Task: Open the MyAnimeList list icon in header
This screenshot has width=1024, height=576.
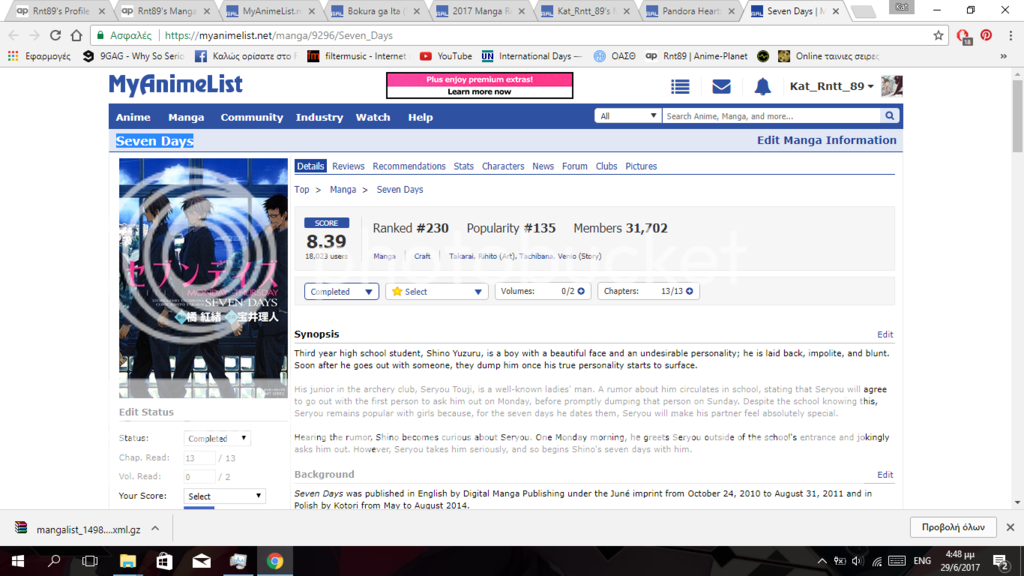Action: (x=680, y=87)
